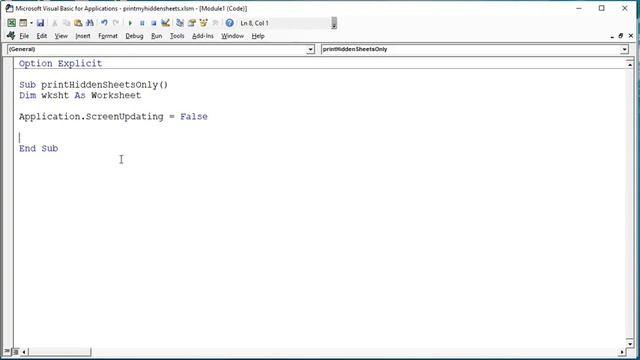This screenshot has width=640, height=360.
Task: Open the View menu
Action: pyautogui.click(x=61, y=36)
